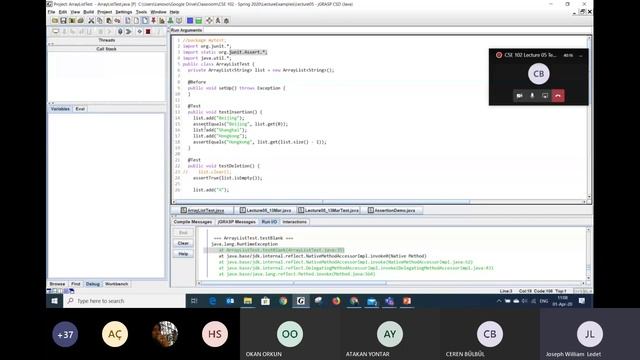Switch to AssertionDemo.java file tab

pos(391,210)
